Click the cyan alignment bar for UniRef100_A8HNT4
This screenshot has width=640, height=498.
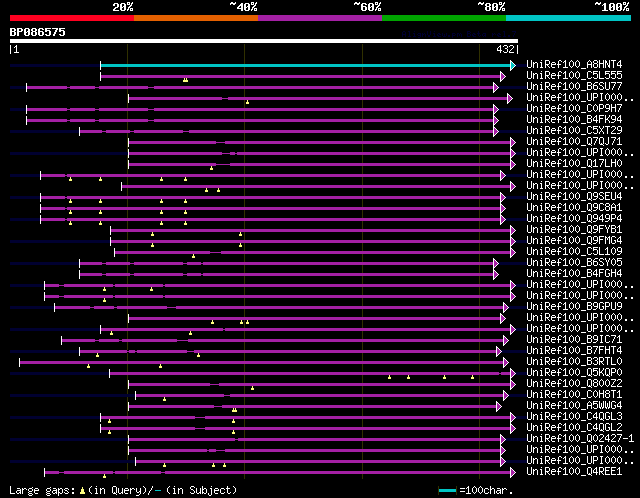coord(305,65)
